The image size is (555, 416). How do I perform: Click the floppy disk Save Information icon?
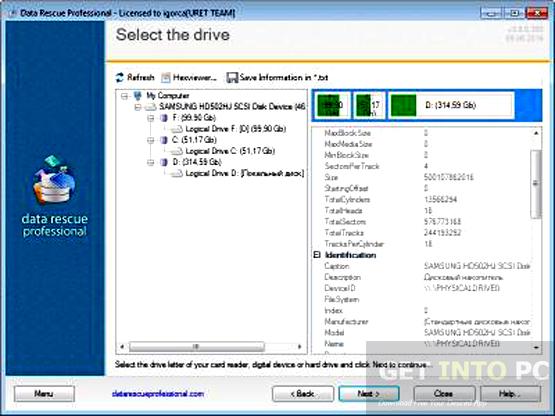coord(232,78)
